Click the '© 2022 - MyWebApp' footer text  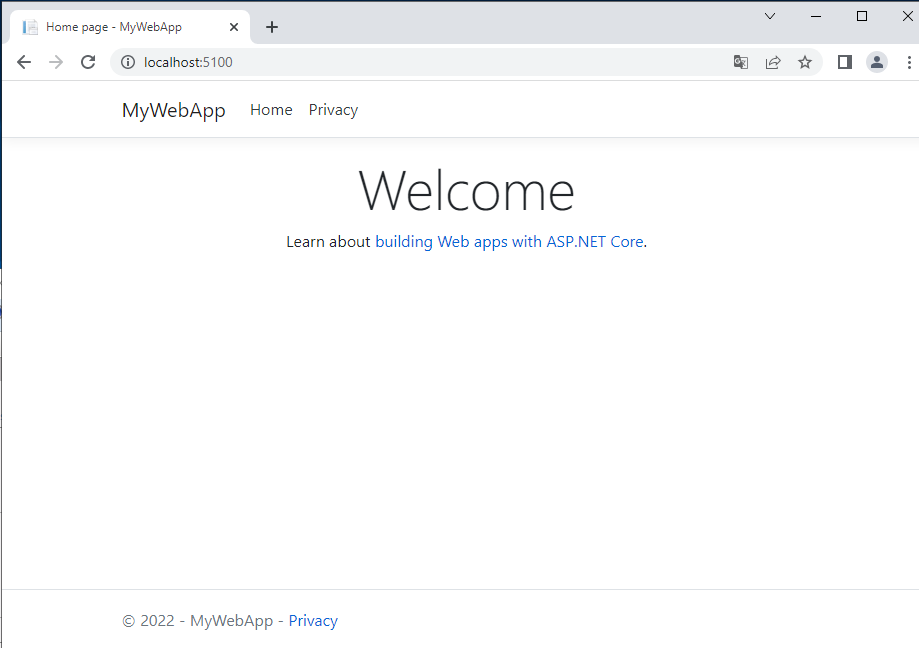[198, 620]
